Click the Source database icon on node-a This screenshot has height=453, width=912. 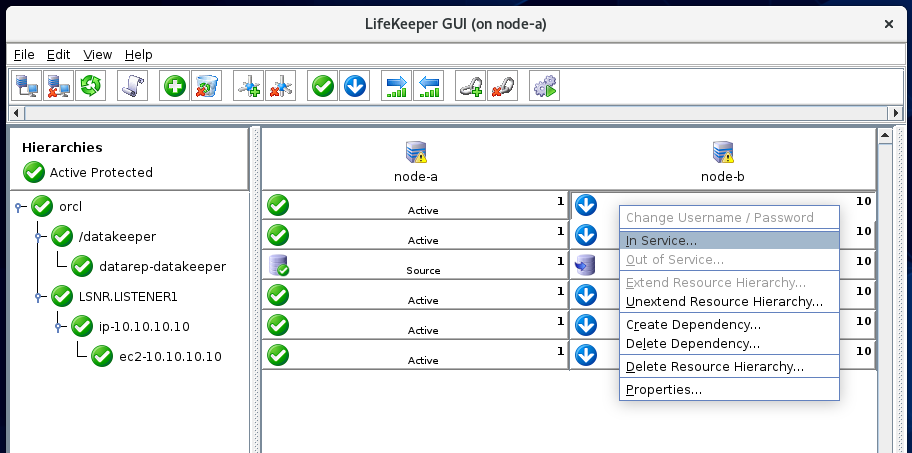click(x=279, y=265)
